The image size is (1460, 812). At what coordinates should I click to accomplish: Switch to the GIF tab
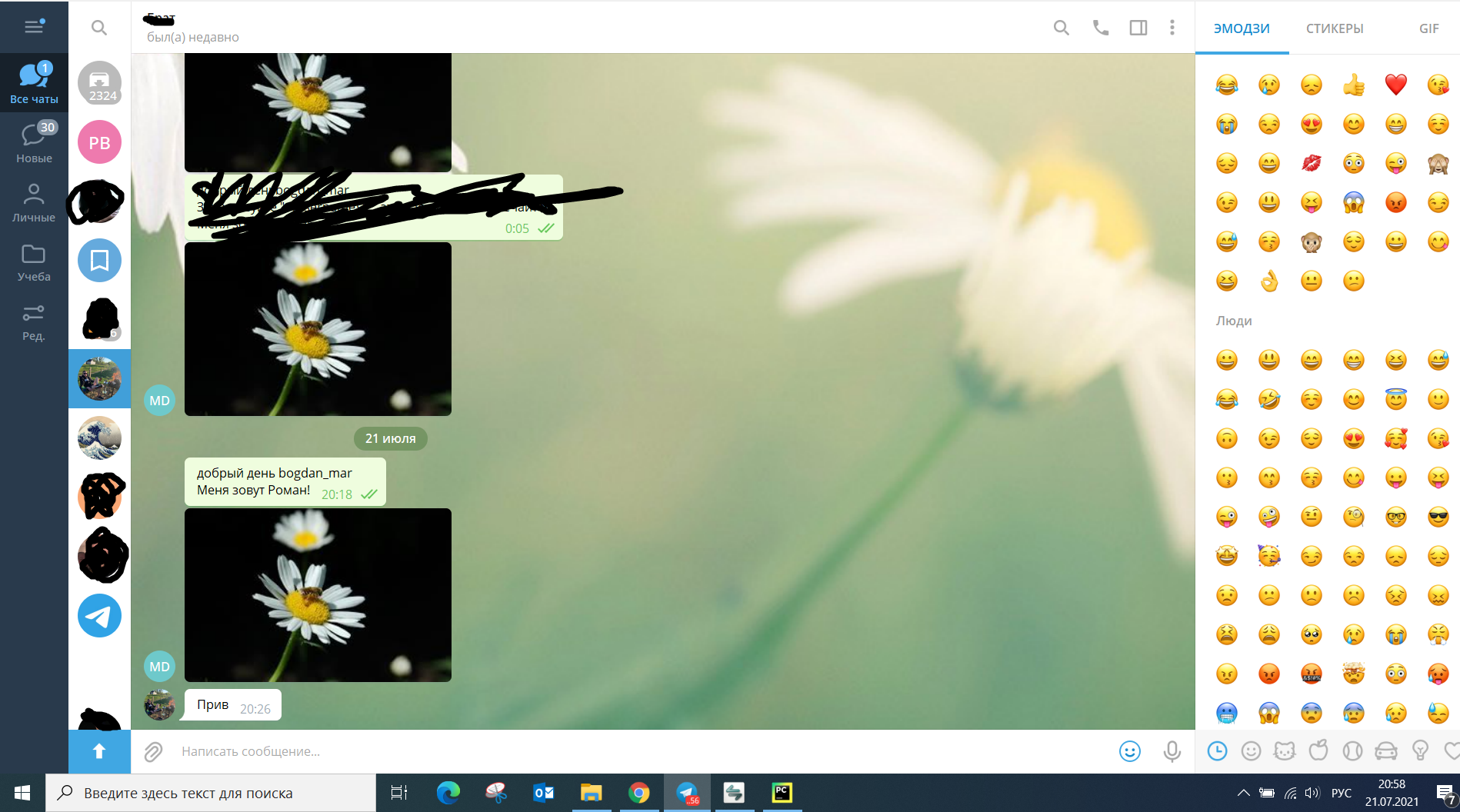[x=1428, y=28]
